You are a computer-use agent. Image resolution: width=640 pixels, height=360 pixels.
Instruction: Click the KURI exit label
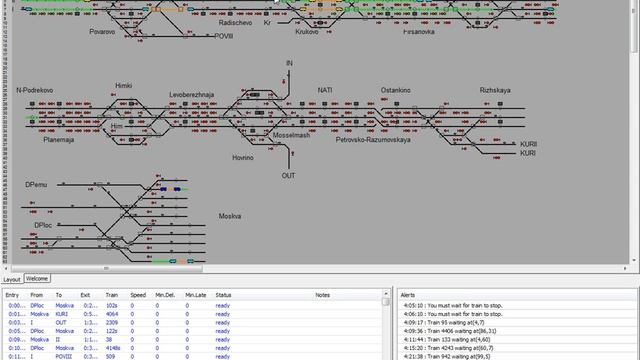pos(527,153)
